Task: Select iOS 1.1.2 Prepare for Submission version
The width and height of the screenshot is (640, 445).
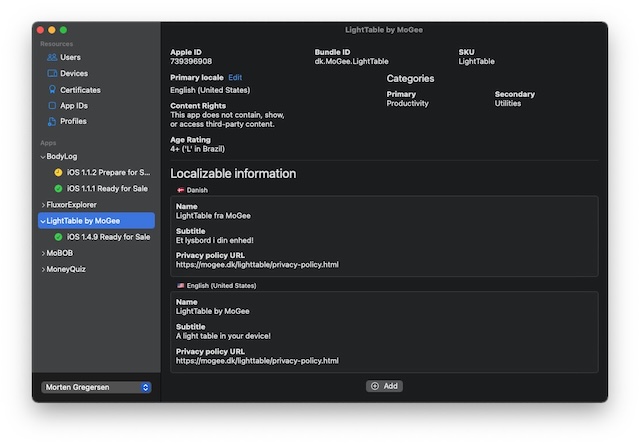Action: (x=108, y=172)
